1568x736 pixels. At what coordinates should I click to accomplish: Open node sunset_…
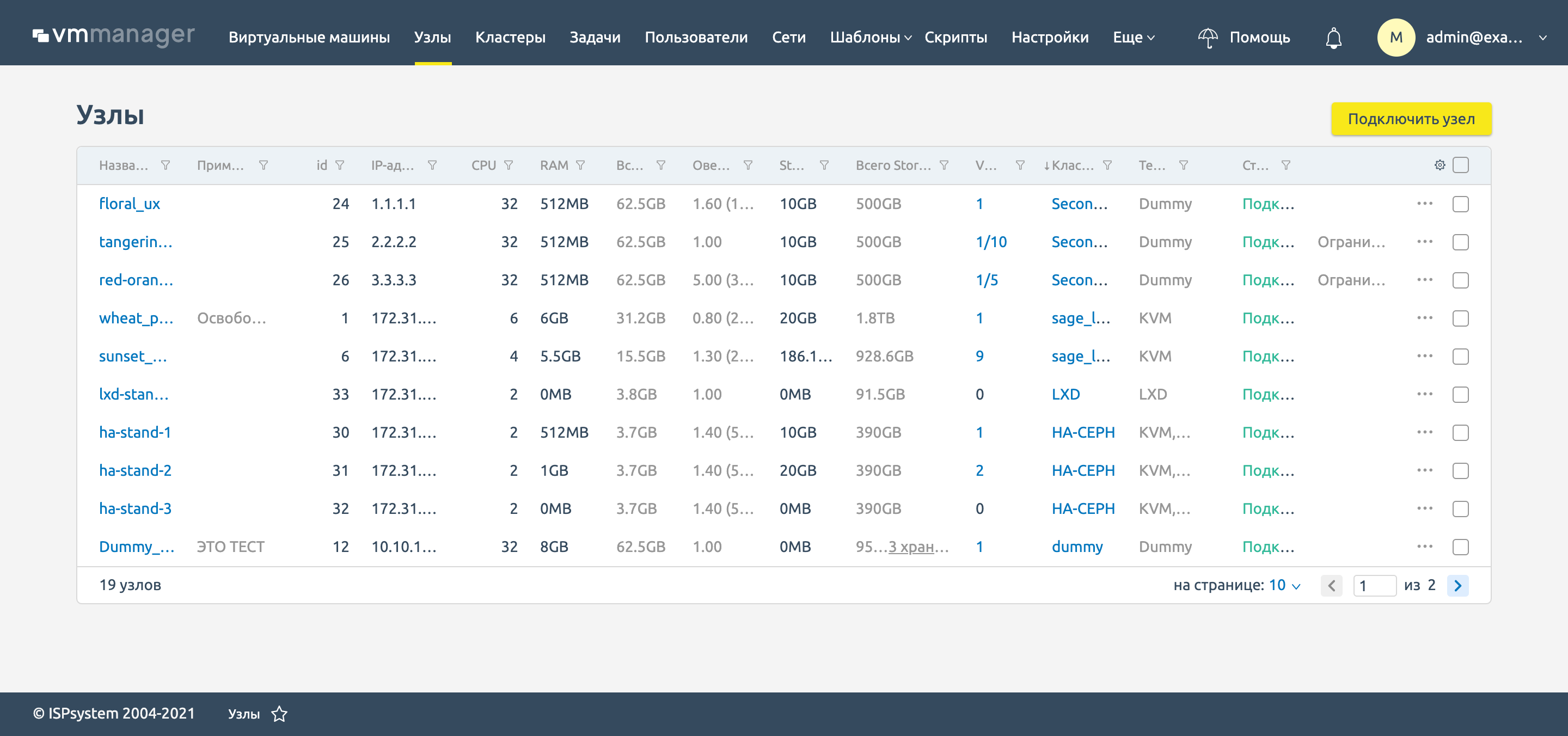133,355
